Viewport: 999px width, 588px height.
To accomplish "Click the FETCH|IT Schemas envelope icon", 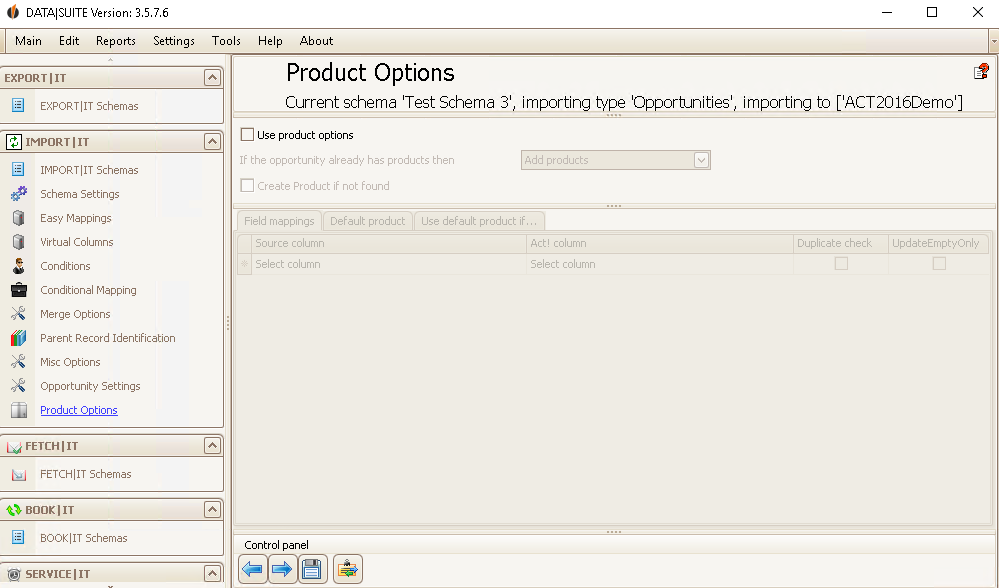I will (18, 475).
